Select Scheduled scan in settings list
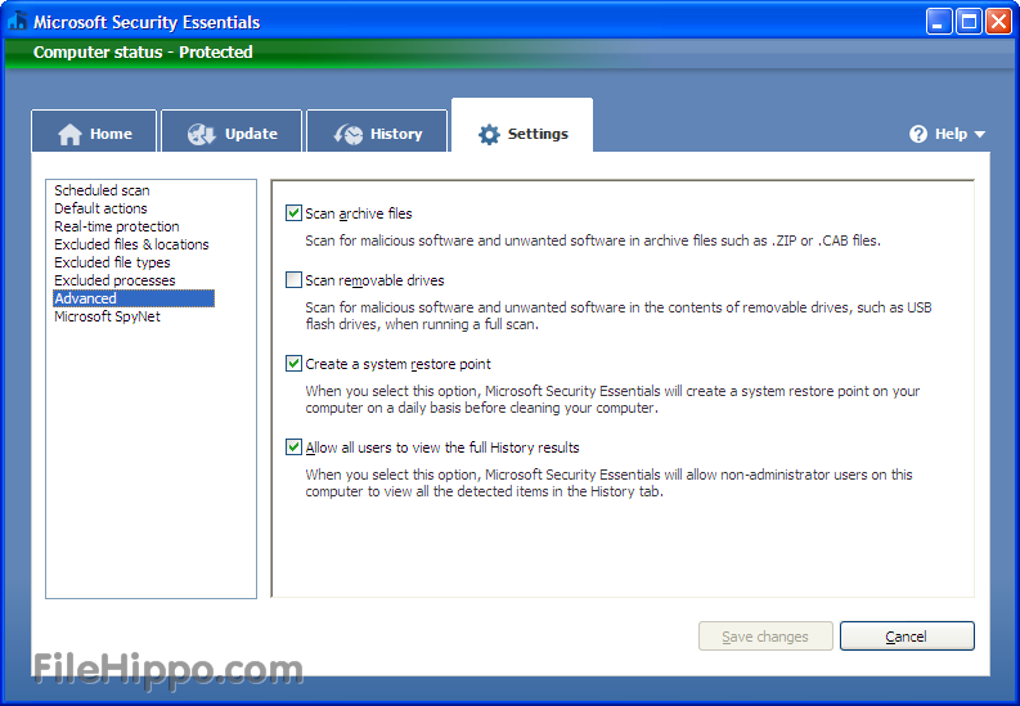Screen dimensions: 1020x706 (102, 190)
